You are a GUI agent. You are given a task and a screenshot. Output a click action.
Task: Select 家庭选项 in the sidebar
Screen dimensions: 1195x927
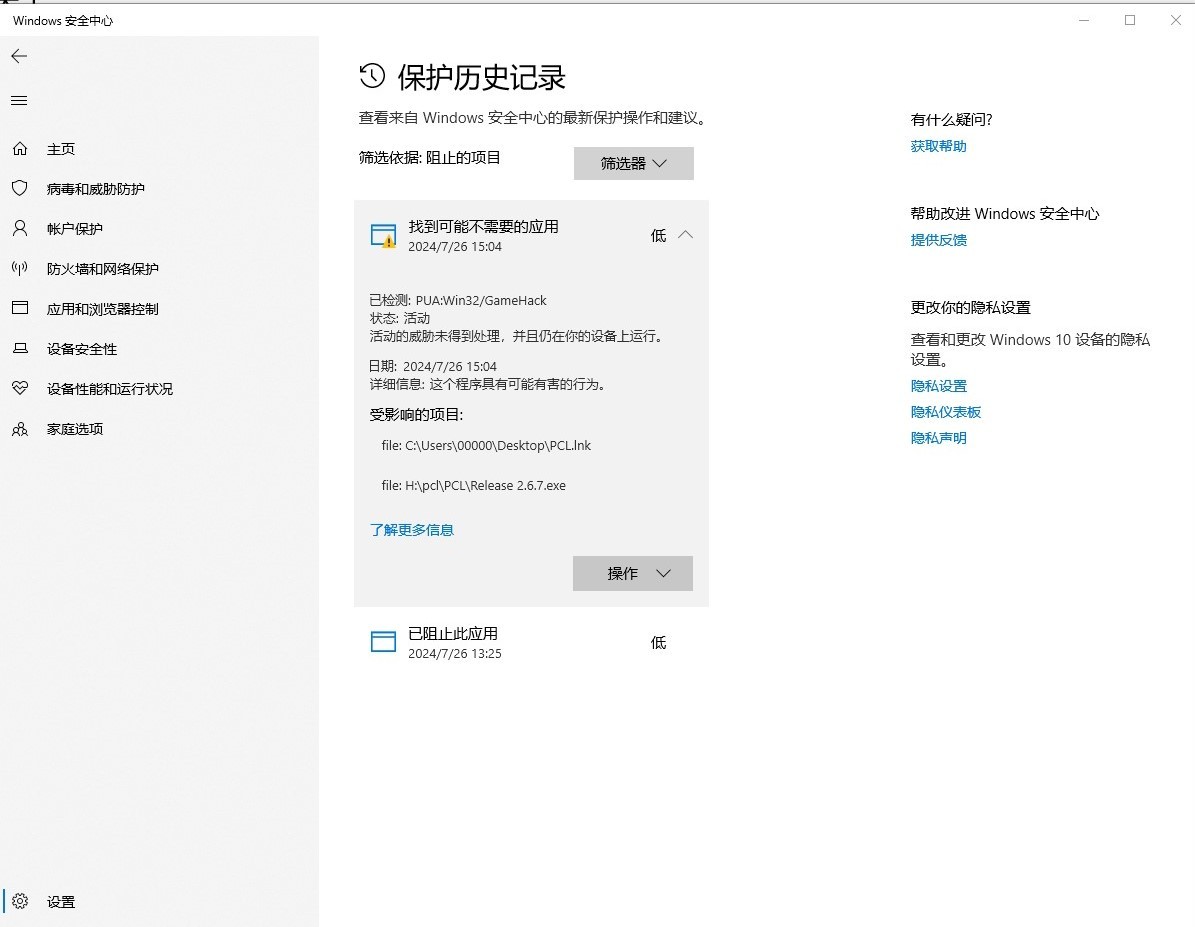75,428
